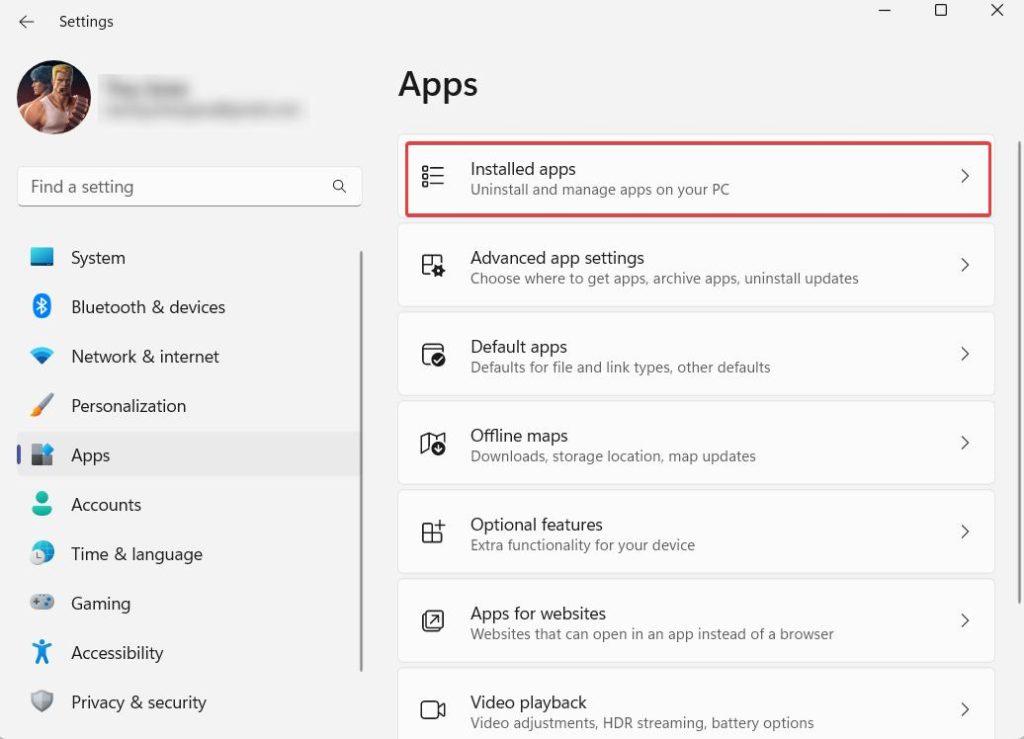Click the chevron next to Default apps
Viewport: 1024px width, 739px height.
coord(965,354)
